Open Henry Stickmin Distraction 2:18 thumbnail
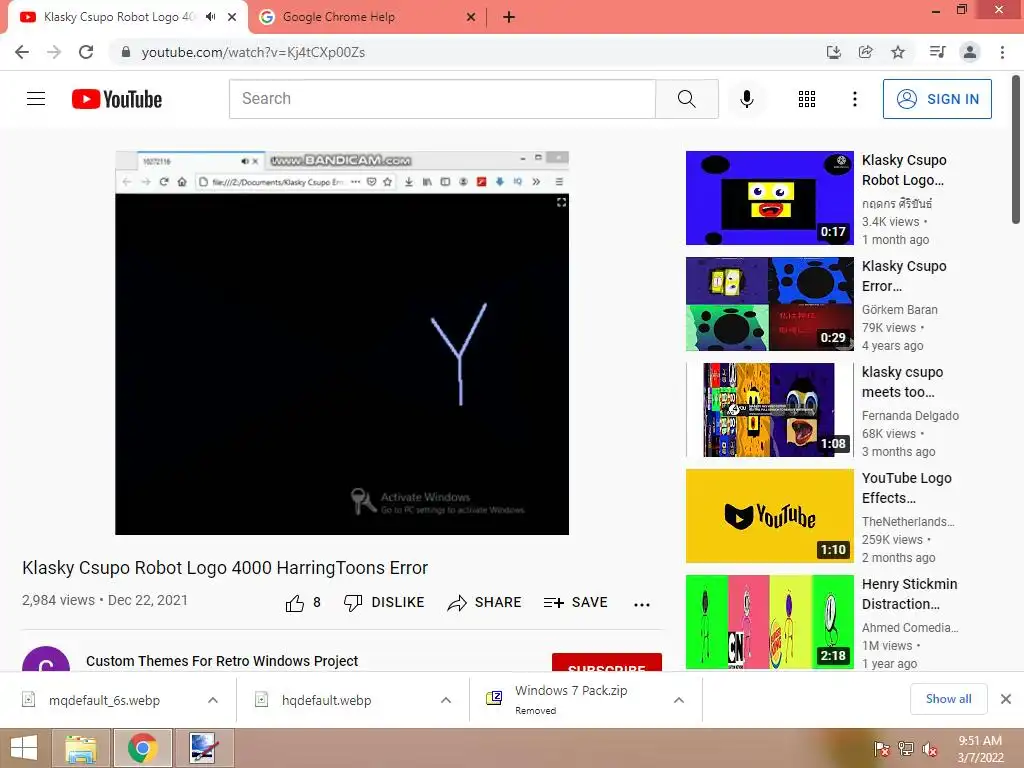This screenshot has width=1024, height=768. (769, 622)
